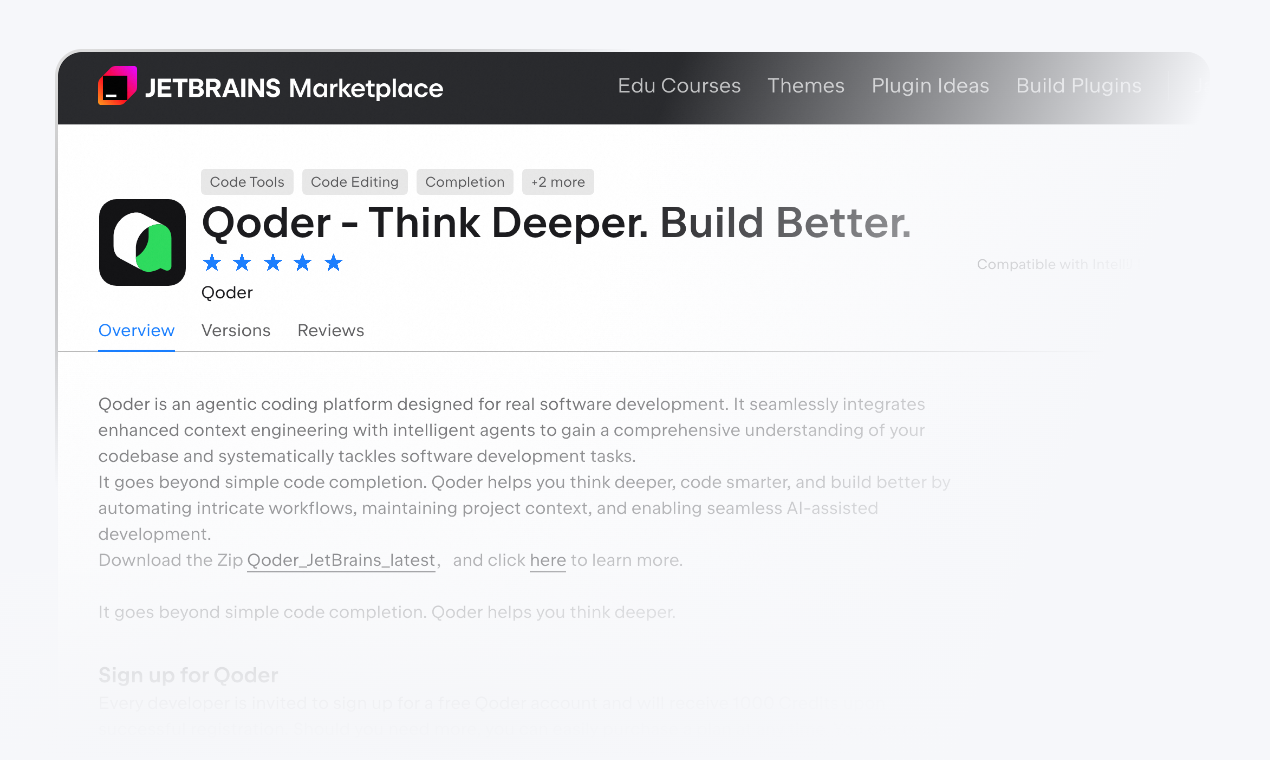Download via the Qoder_JetBrains_latest link
Viewport: 1270px width, 760px height.
click(340, 560)
